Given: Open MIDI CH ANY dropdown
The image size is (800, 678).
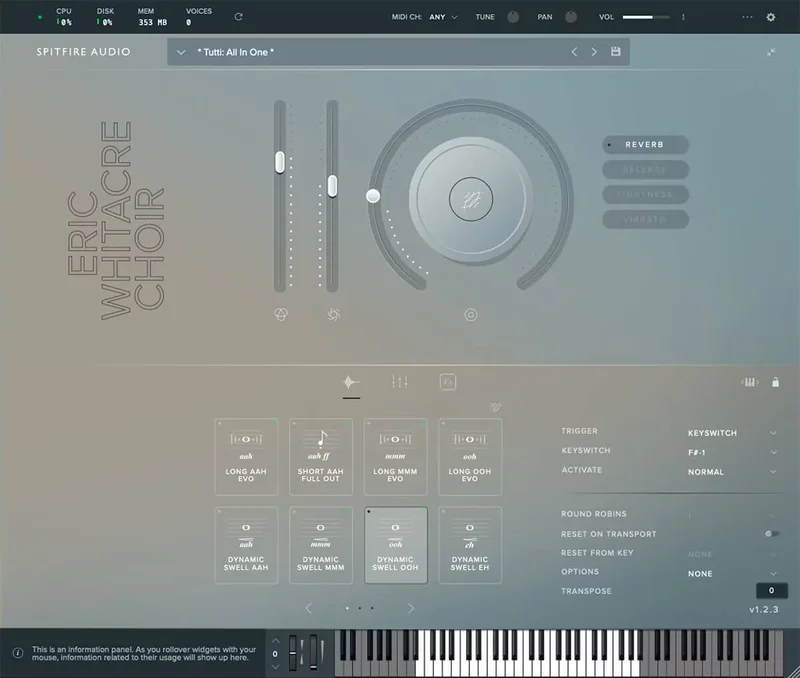Looking at the screenshot, I should [x=443, y=17].
